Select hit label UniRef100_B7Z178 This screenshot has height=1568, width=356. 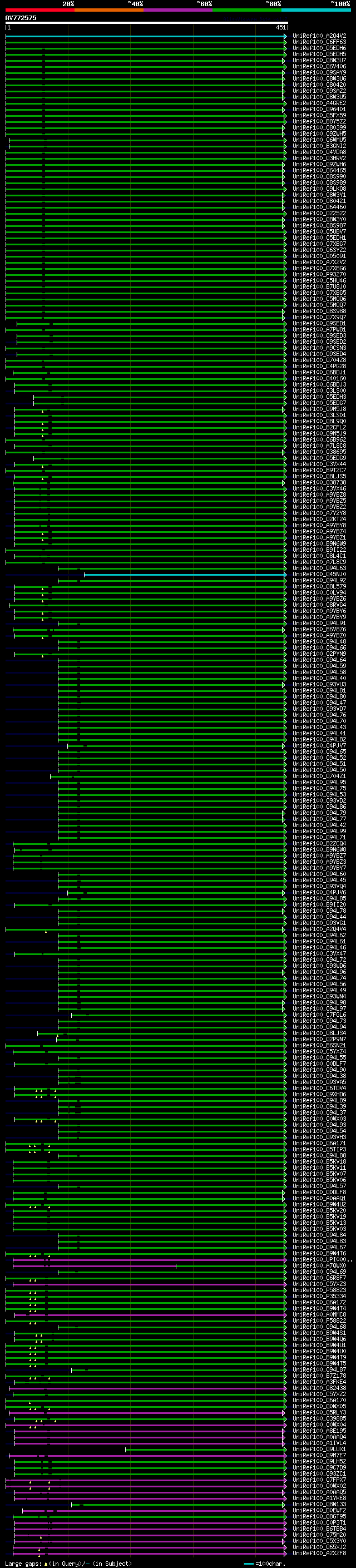319,1376
